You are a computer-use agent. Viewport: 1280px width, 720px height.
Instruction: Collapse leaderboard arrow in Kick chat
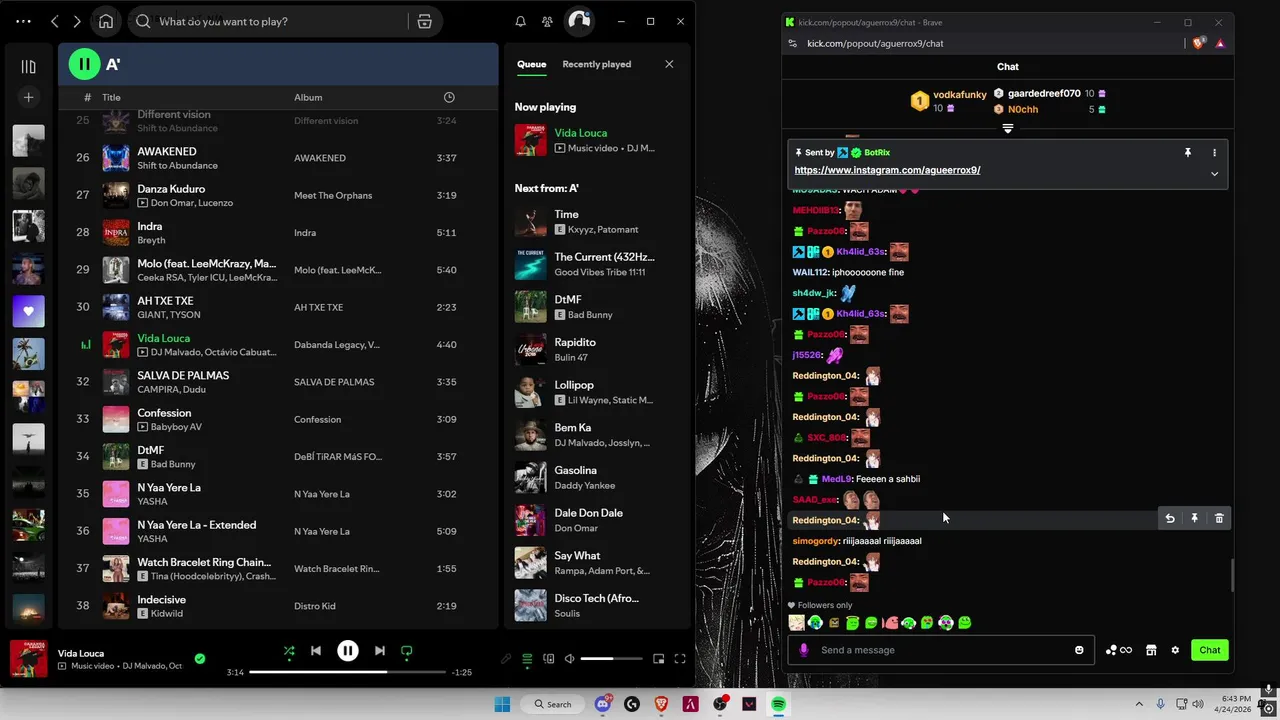point(1007,129)
